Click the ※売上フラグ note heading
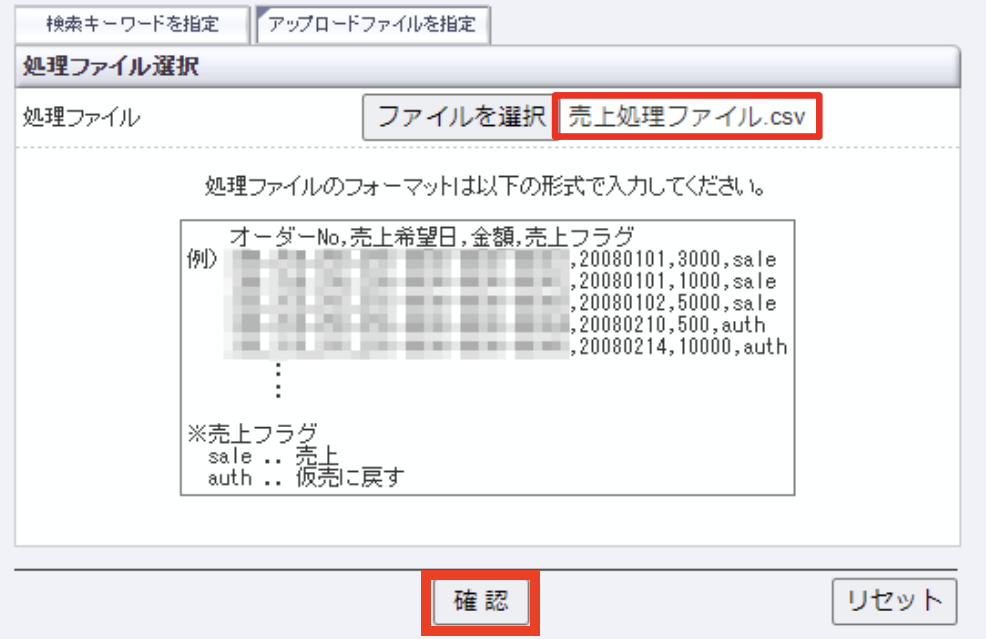Screen dimensions: 986x639 pos(252,433)
